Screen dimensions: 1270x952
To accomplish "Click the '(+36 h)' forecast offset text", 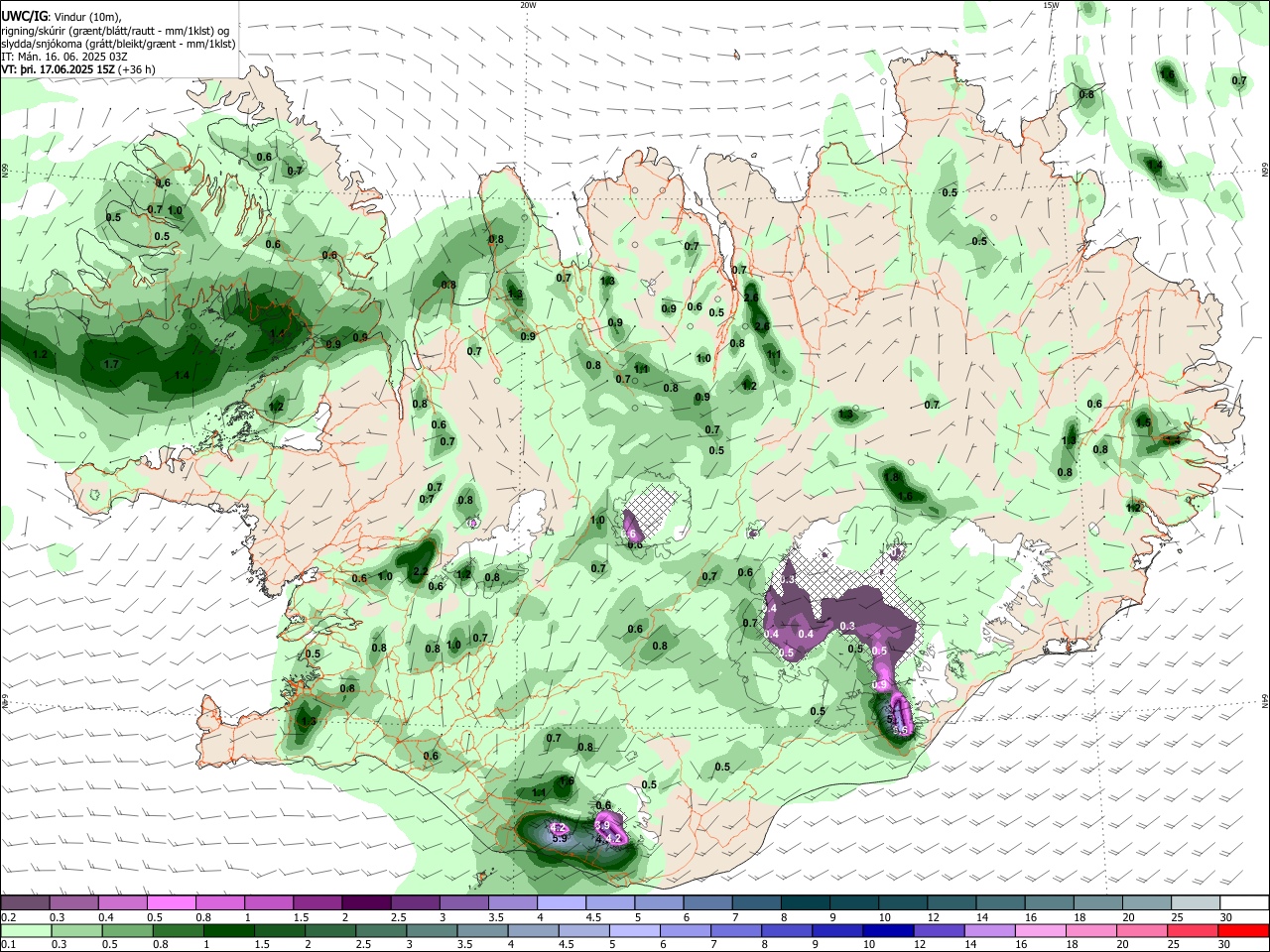I will click(137, 69).
